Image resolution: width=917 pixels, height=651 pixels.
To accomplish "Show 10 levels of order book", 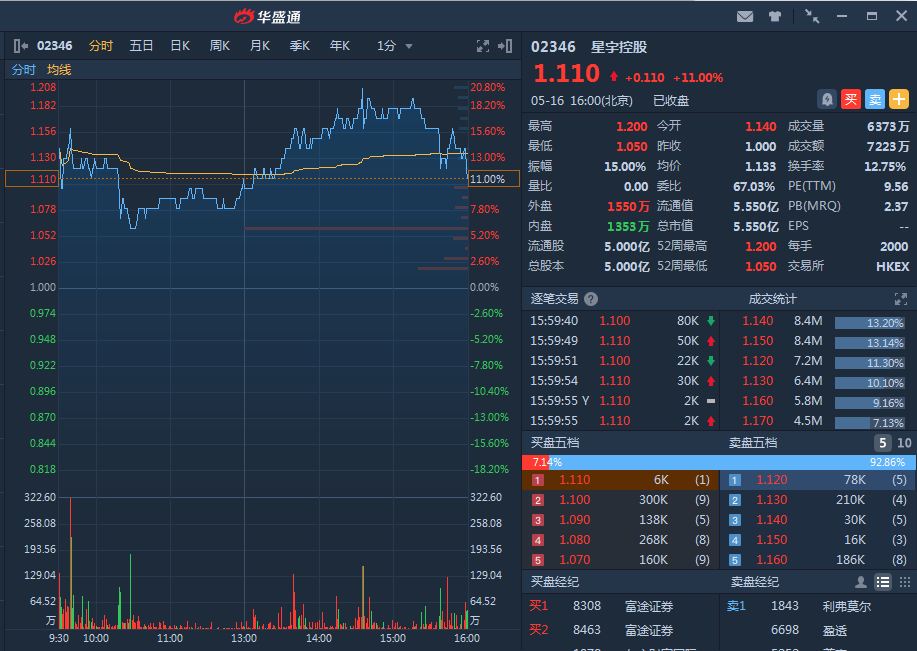I will point(904,443).
